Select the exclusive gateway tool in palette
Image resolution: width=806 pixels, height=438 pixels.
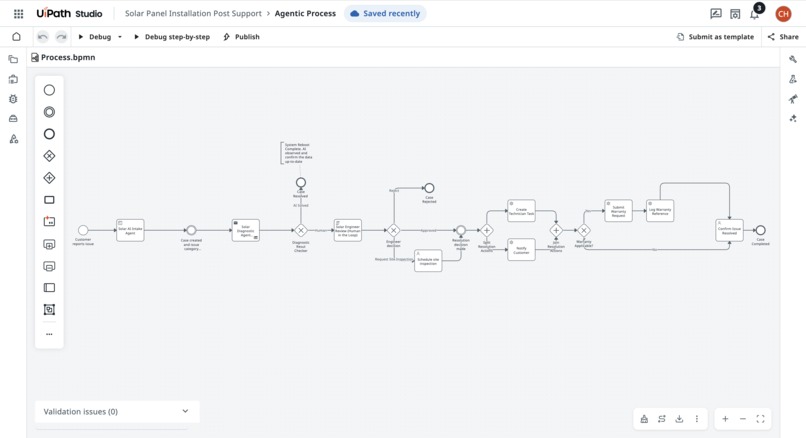click(x=49, y=156)
